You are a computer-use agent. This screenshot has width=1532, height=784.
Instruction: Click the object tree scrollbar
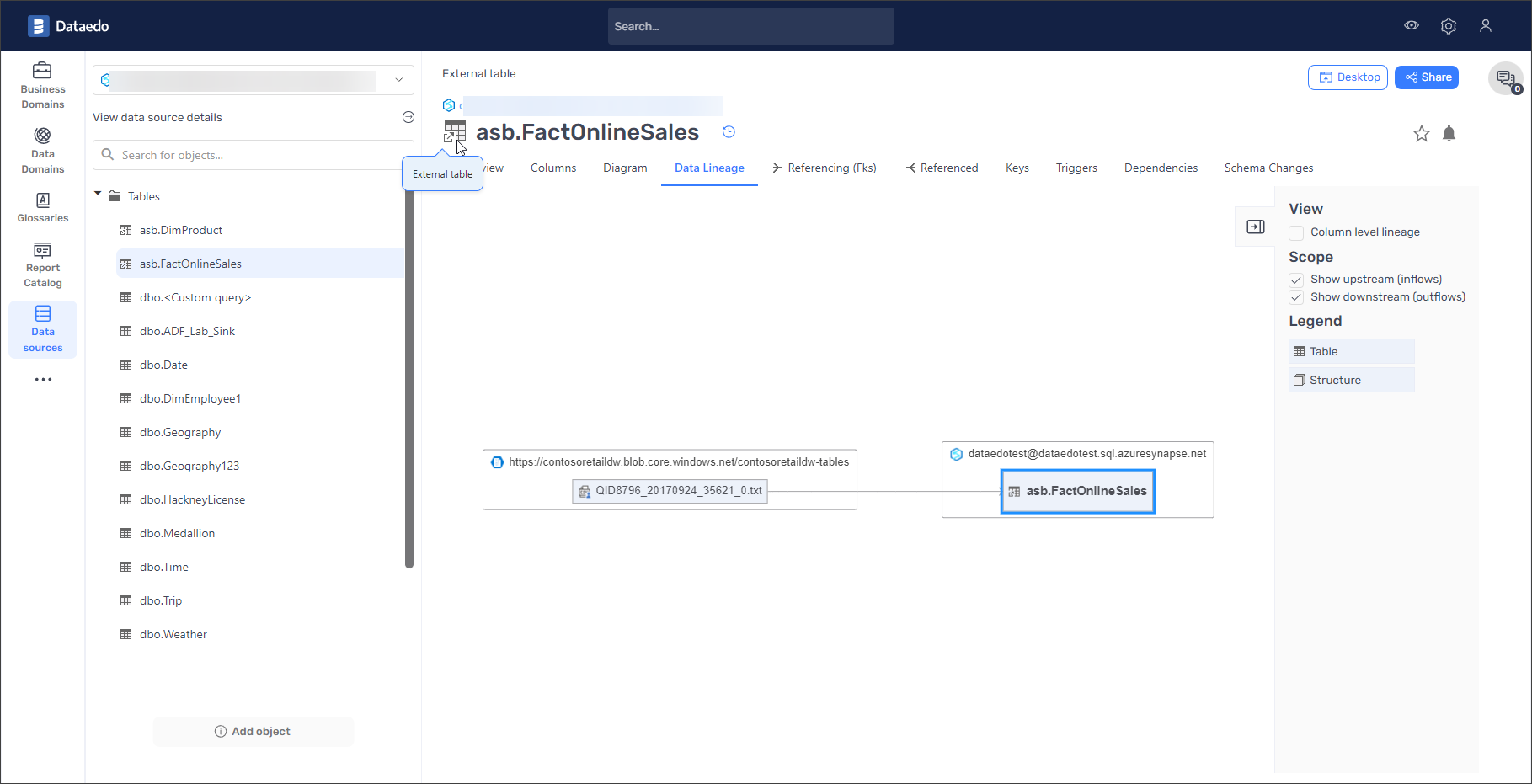(409, 379)
